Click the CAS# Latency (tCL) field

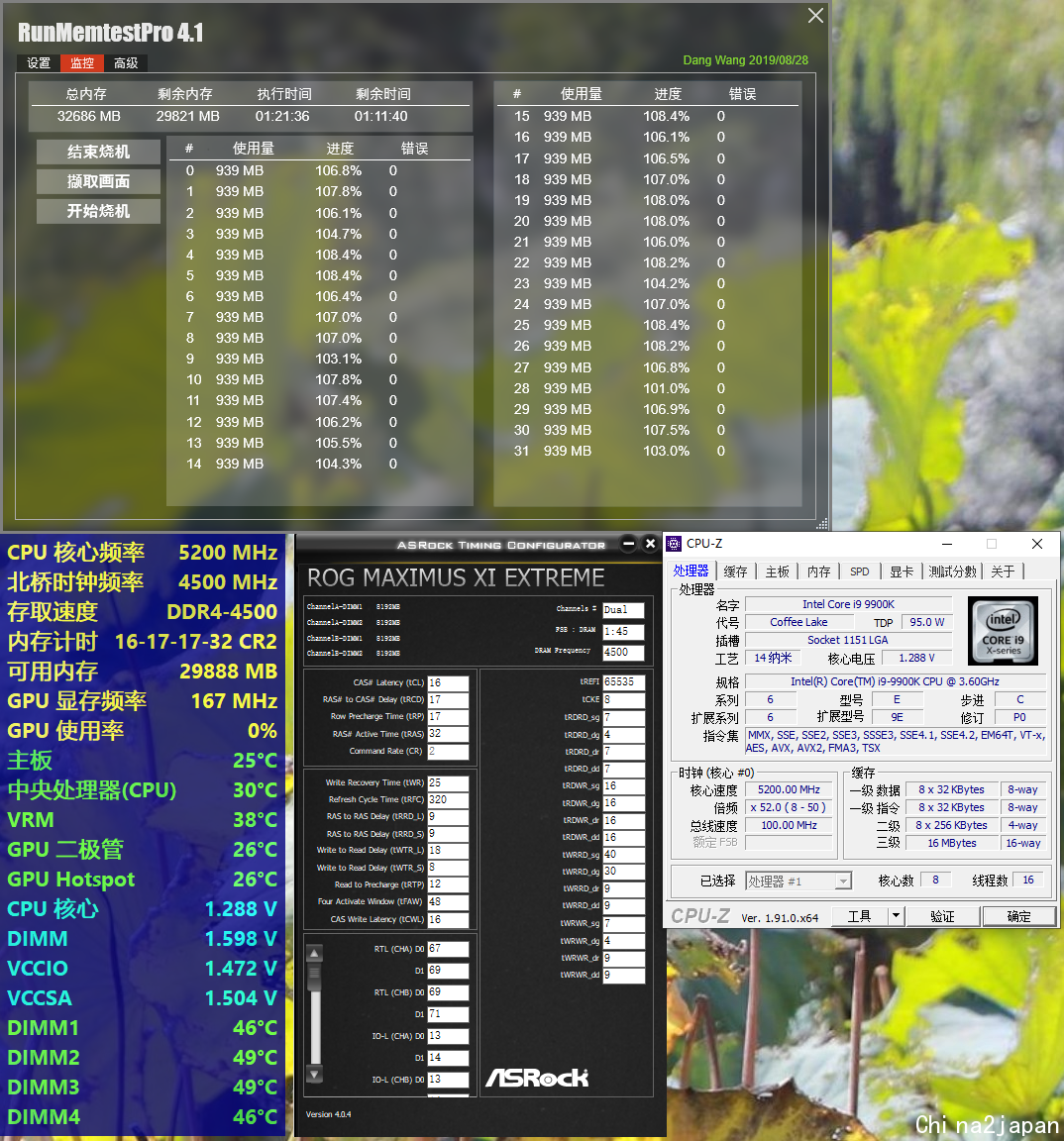[448, 682]
